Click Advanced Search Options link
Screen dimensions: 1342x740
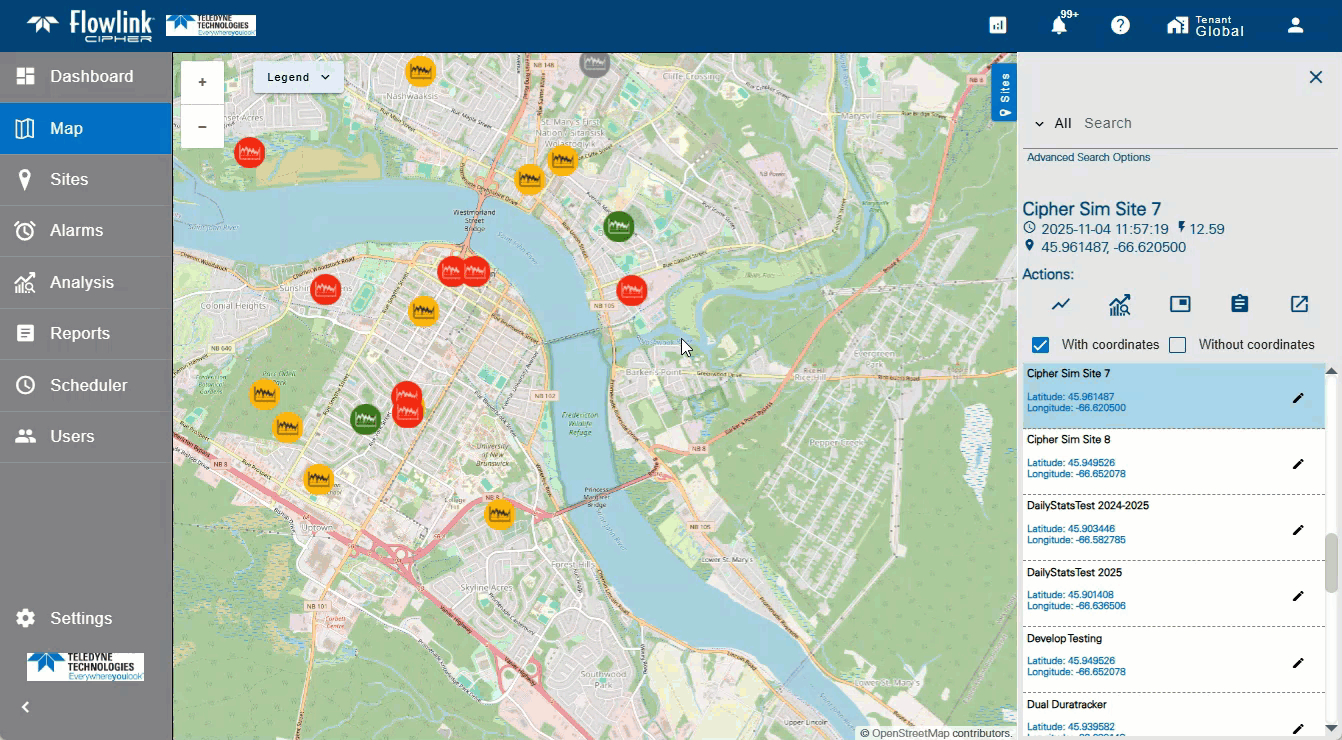click(1088, 157)
